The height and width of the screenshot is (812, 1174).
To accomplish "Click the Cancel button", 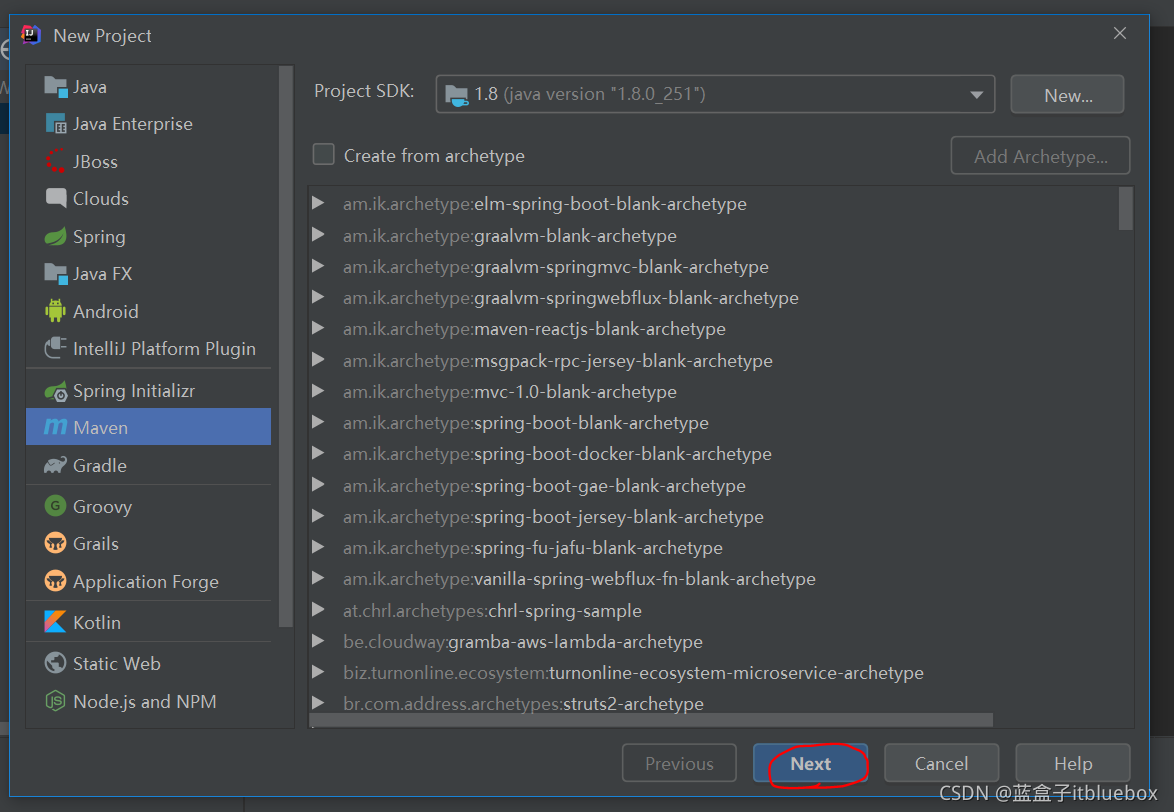I will (x=941, y=763).
